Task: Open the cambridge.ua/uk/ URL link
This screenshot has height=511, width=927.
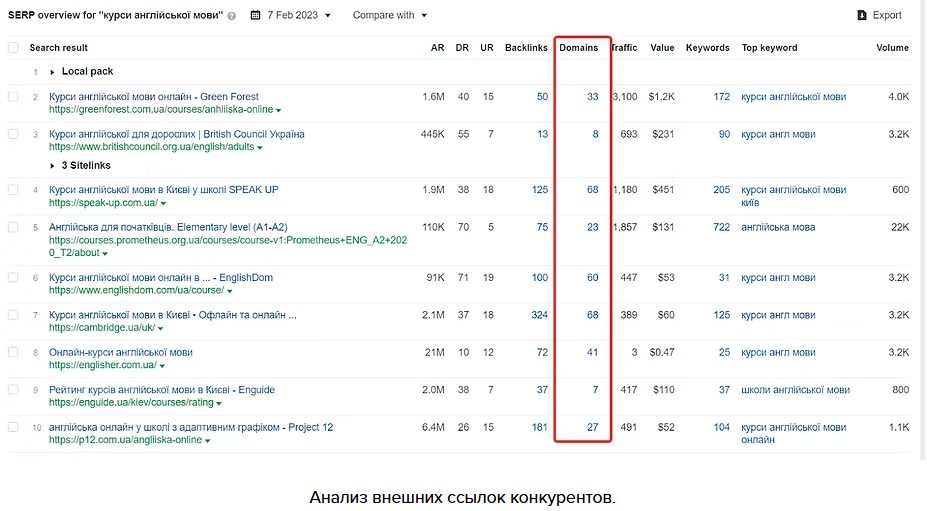Action: tap(101, 328)
